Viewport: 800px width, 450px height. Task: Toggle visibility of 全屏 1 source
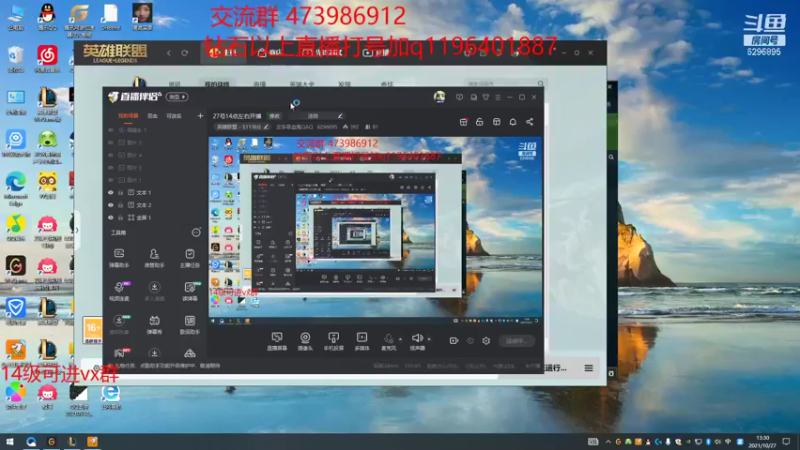pos(111,217)
